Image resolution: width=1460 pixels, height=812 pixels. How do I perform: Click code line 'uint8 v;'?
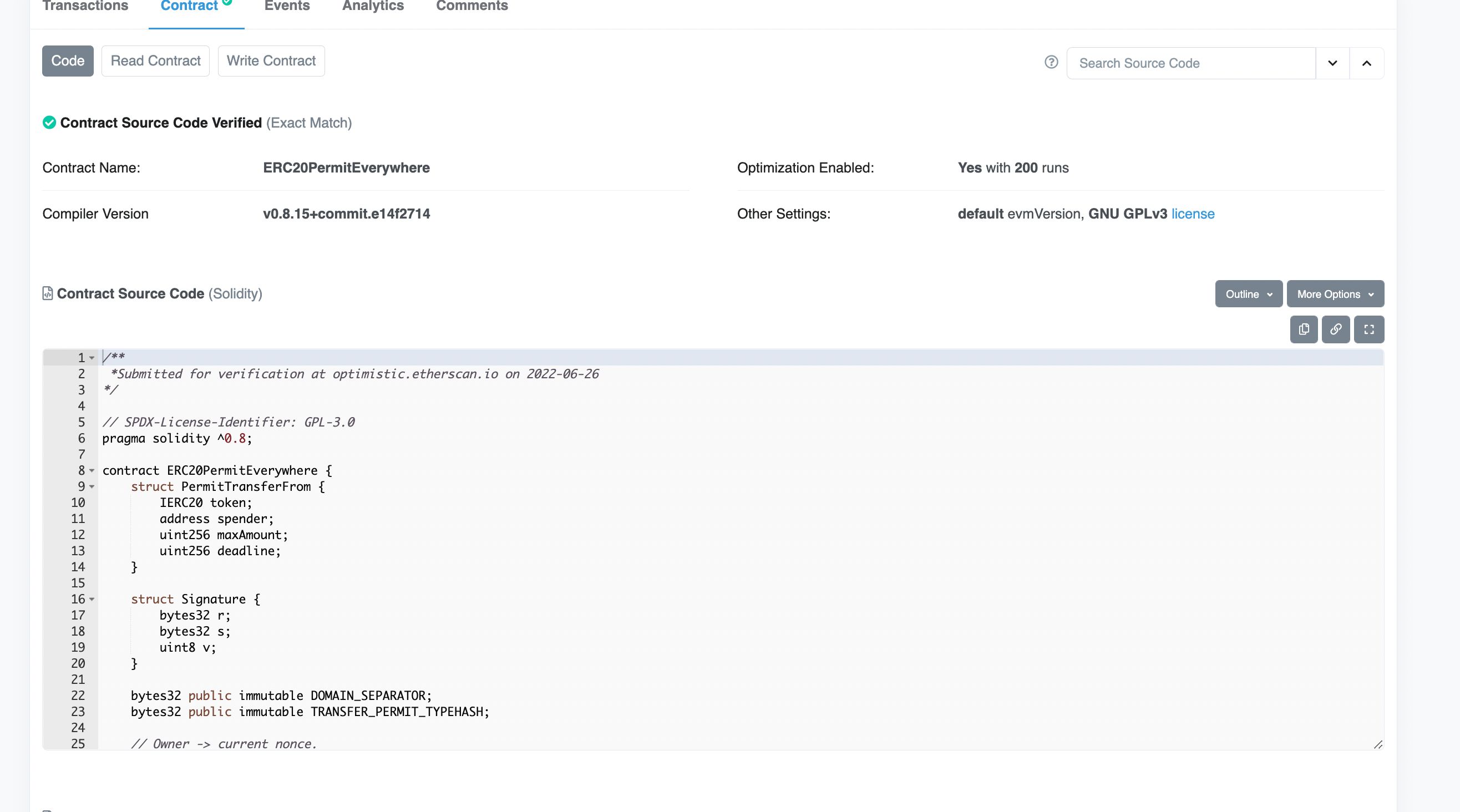187,647
